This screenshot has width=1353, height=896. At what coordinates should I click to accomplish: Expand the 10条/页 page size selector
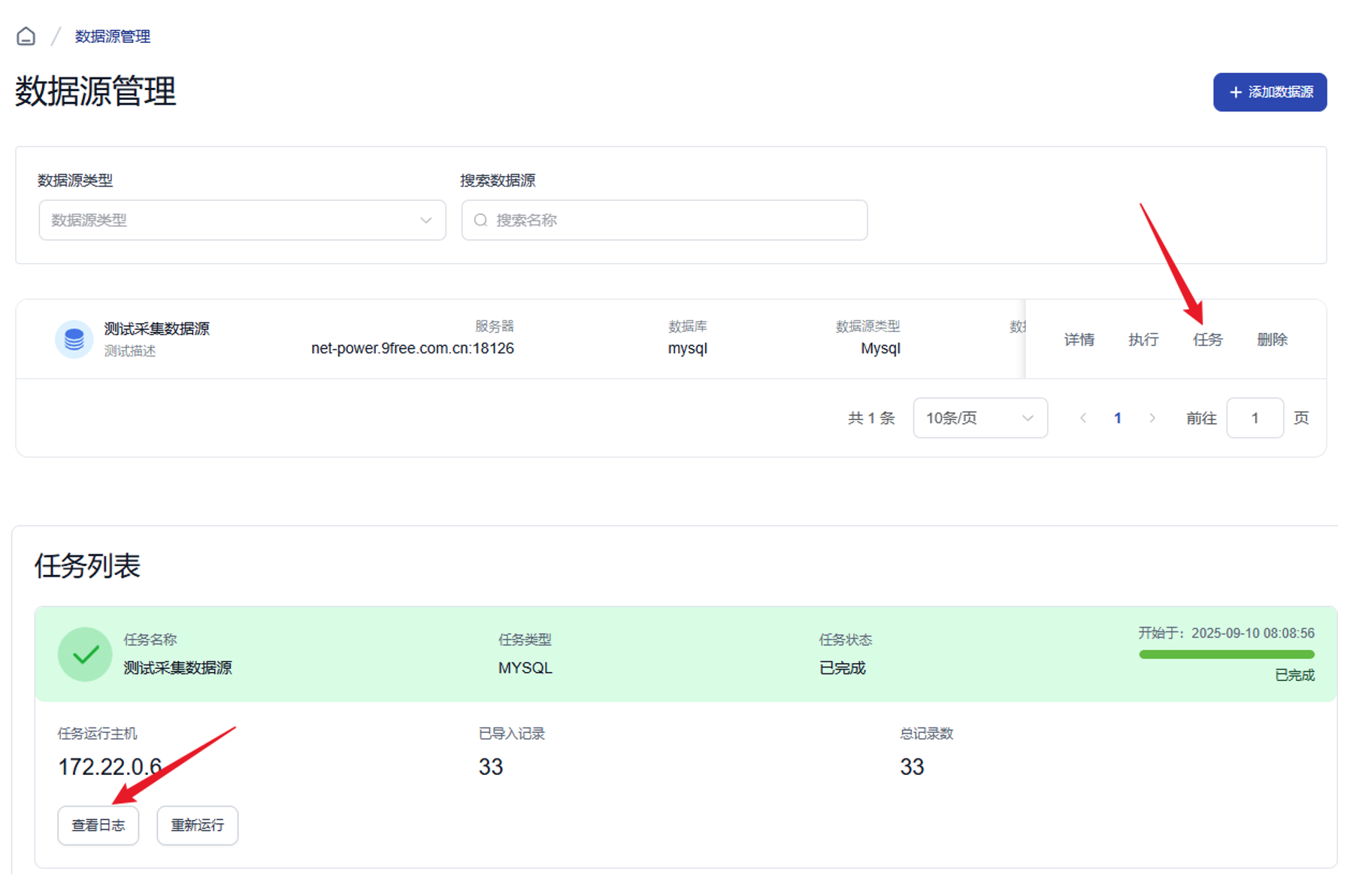pyautogui.click(x=979, y=418)
